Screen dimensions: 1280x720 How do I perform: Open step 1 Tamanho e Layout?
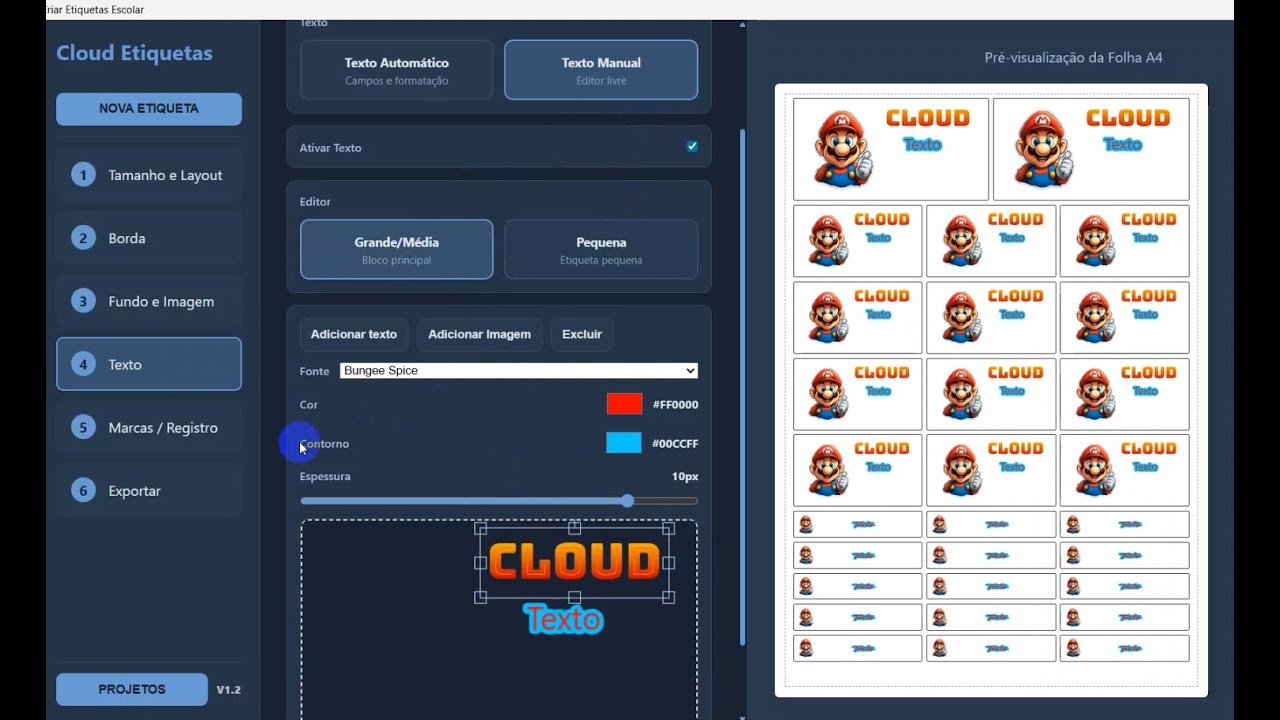(149, 175)
